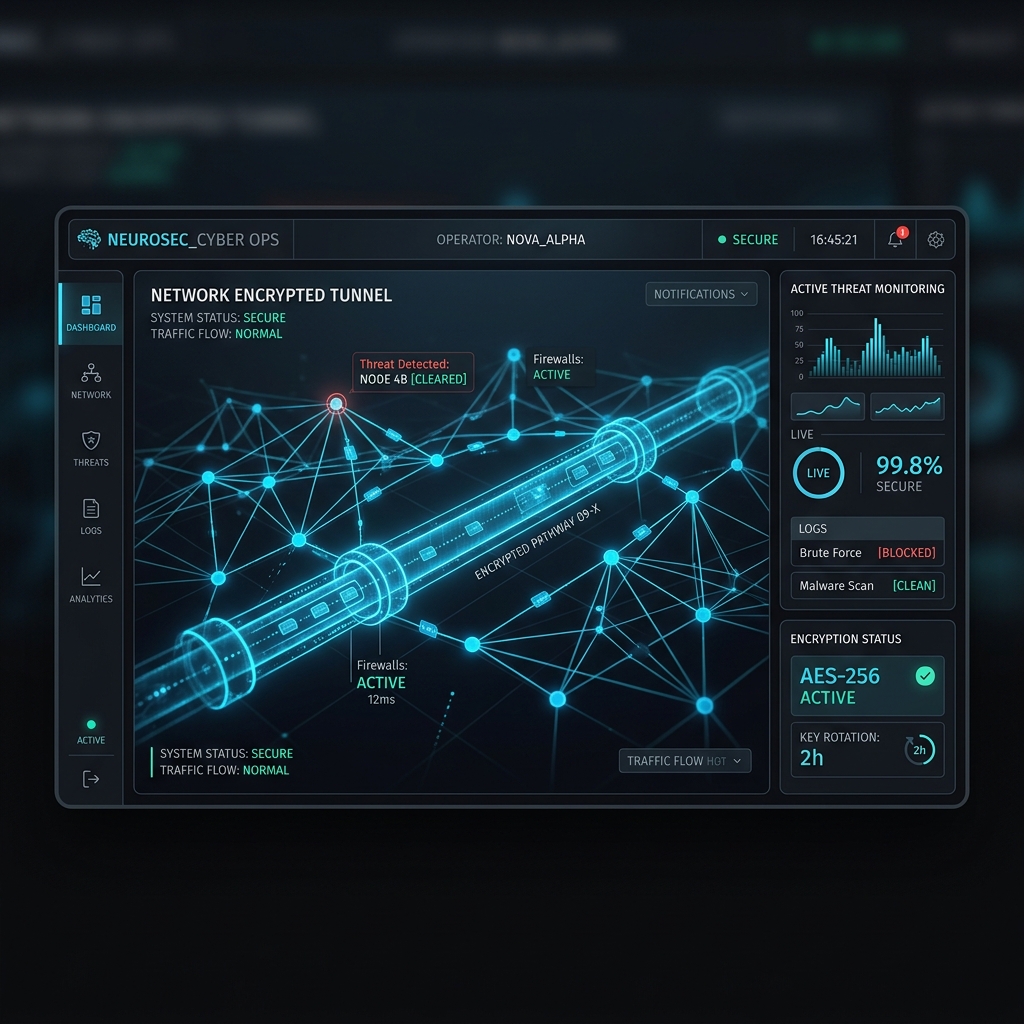The image size is (1024, 1024).
Task: Click the Malware Scan CLEAN log entry
Action: [867, 586]
